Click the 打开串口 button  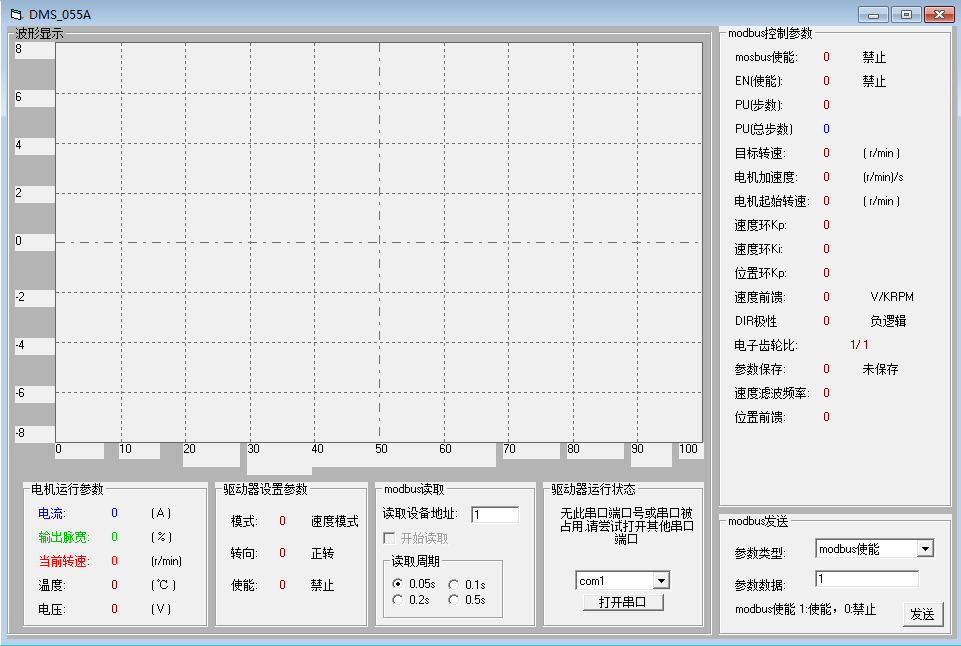coord(622,602)
